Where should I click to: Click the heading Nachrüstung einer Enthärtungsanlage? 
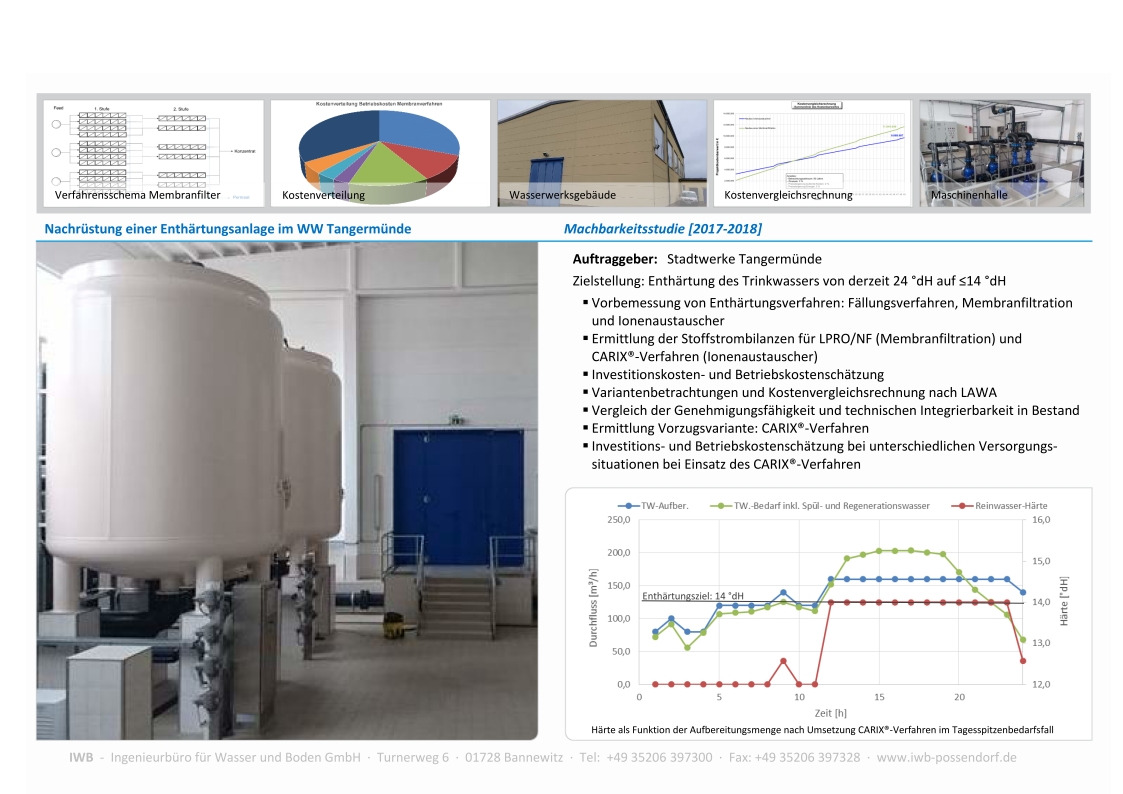click(x=228, y=229)
